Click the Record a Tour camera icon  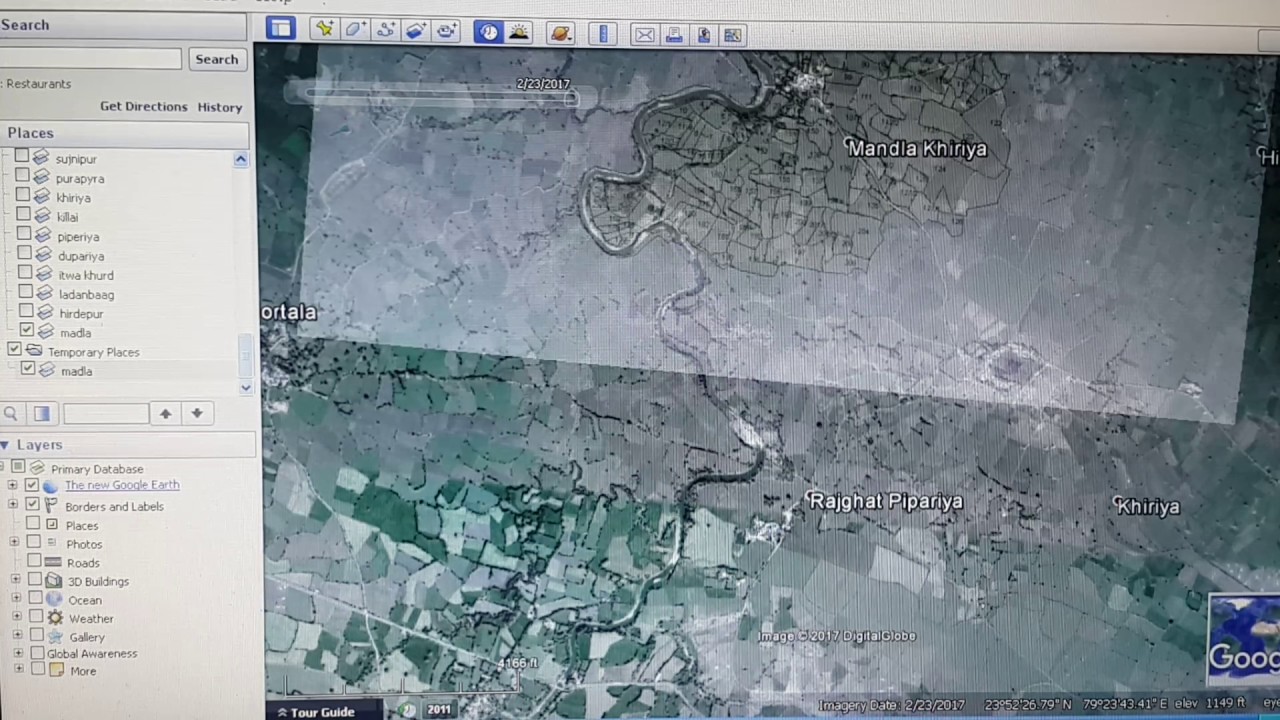(446, 31)
